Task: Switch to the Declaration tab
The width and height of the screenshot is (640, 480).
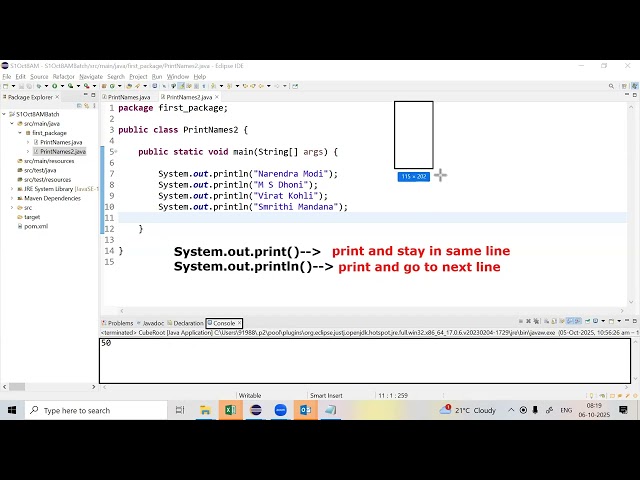Action: 185,323
